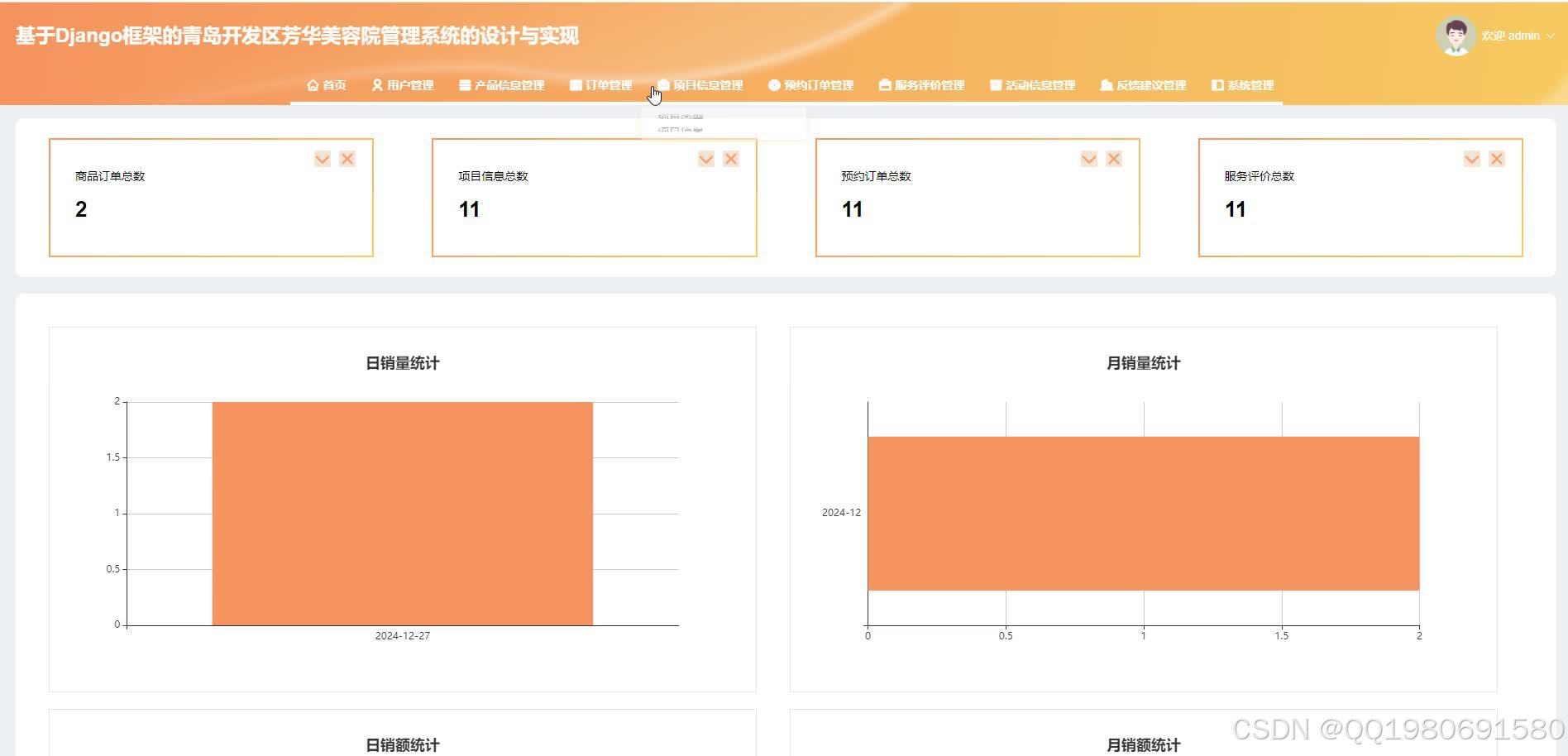Click the admin profile avatar
Screen dimensions: 1568x756
(1456, 35)
